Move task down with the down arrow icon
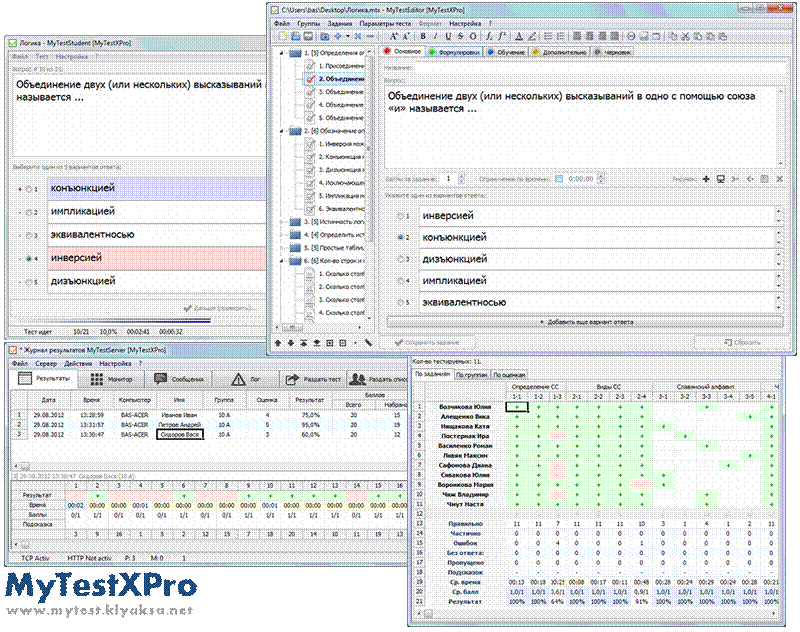Screen dimensions: 800x632 (x=291, y=343)
